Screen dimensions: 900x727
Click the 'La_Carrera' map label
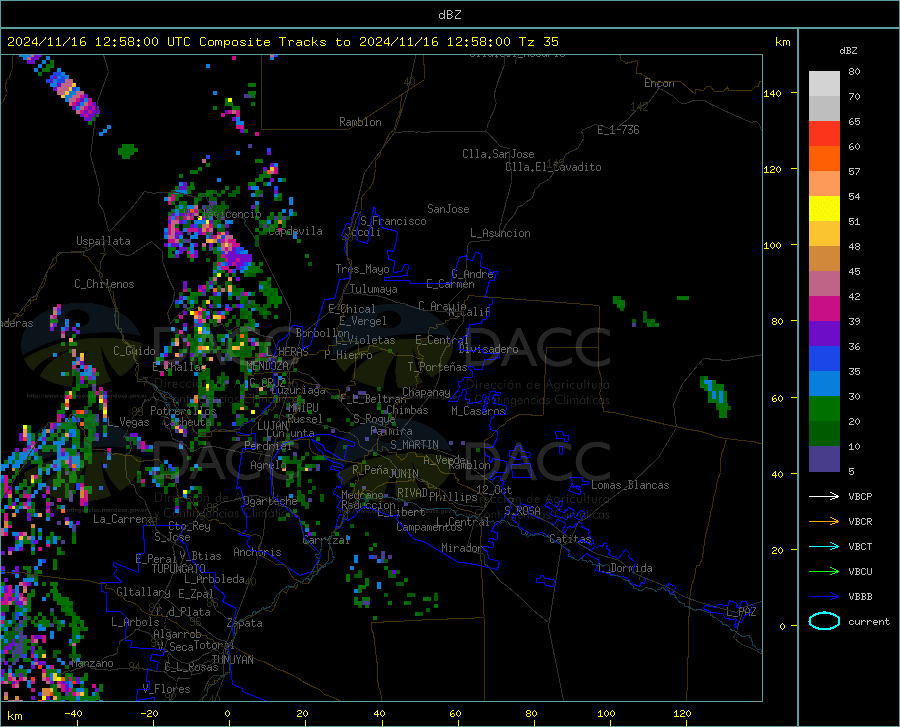coord(123,519)
